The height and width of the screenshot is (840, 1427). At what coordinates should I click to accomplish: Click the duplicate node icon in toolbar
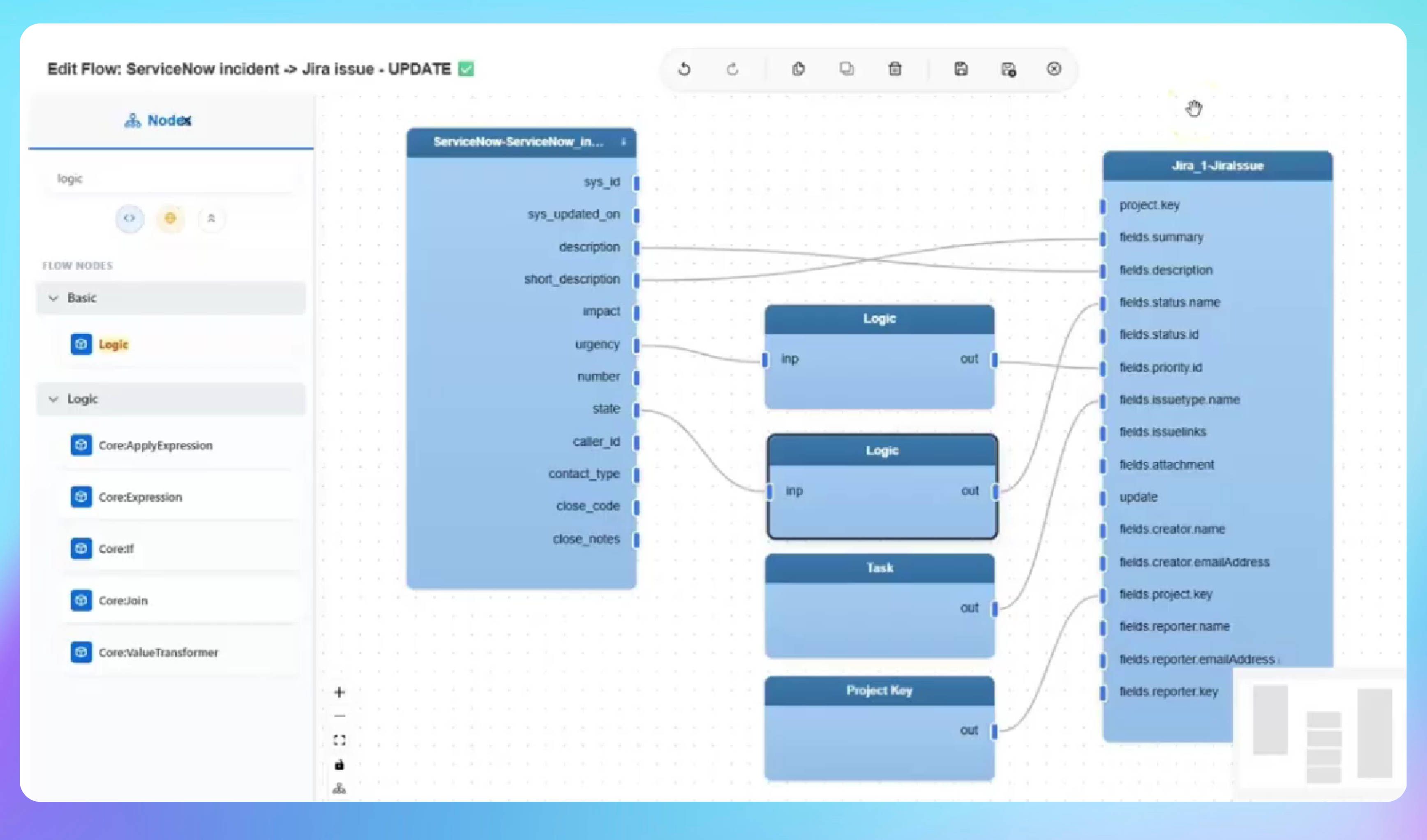point(846,69)
